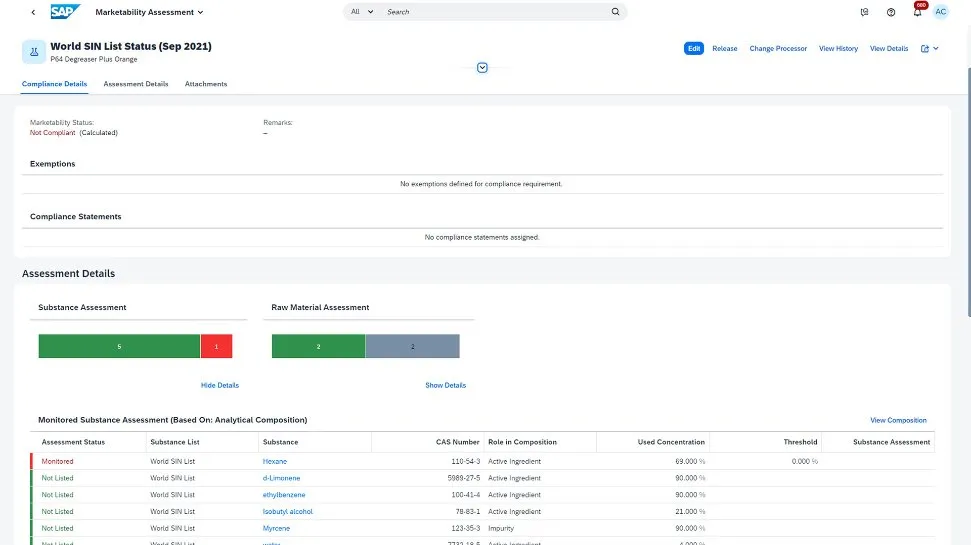971x545 pixels.
Task: Click Hide Details under Substance Assessment
Action: coord(220,385)
